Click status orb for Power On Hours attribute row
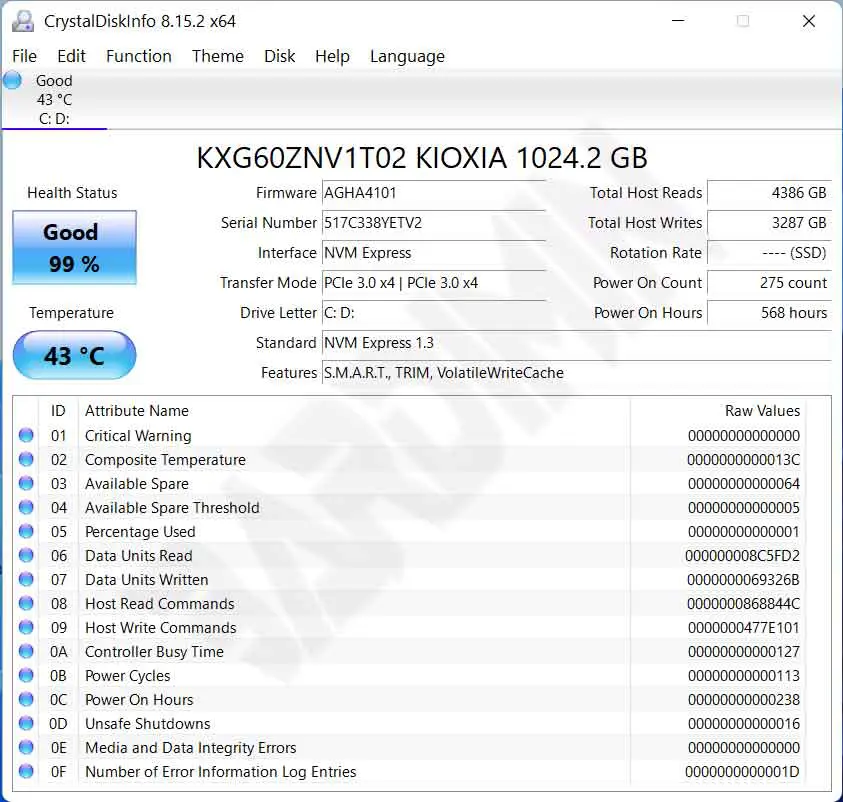The height and width of the screenshot is (802, 843). pyautogui.click(x=26, y=699)
